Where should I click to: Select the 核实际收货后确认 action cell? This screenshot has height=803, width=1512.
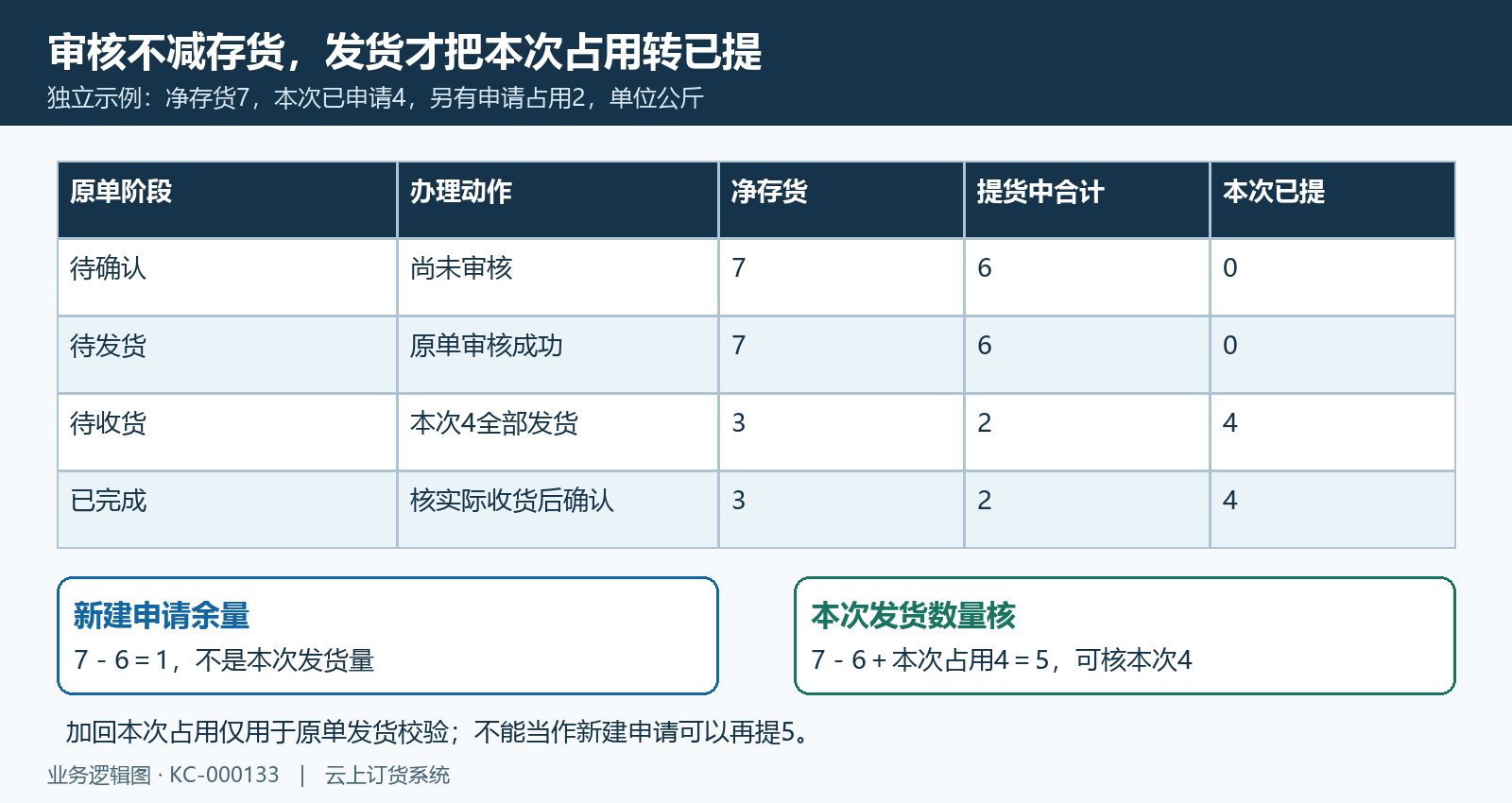coord(558,509)
